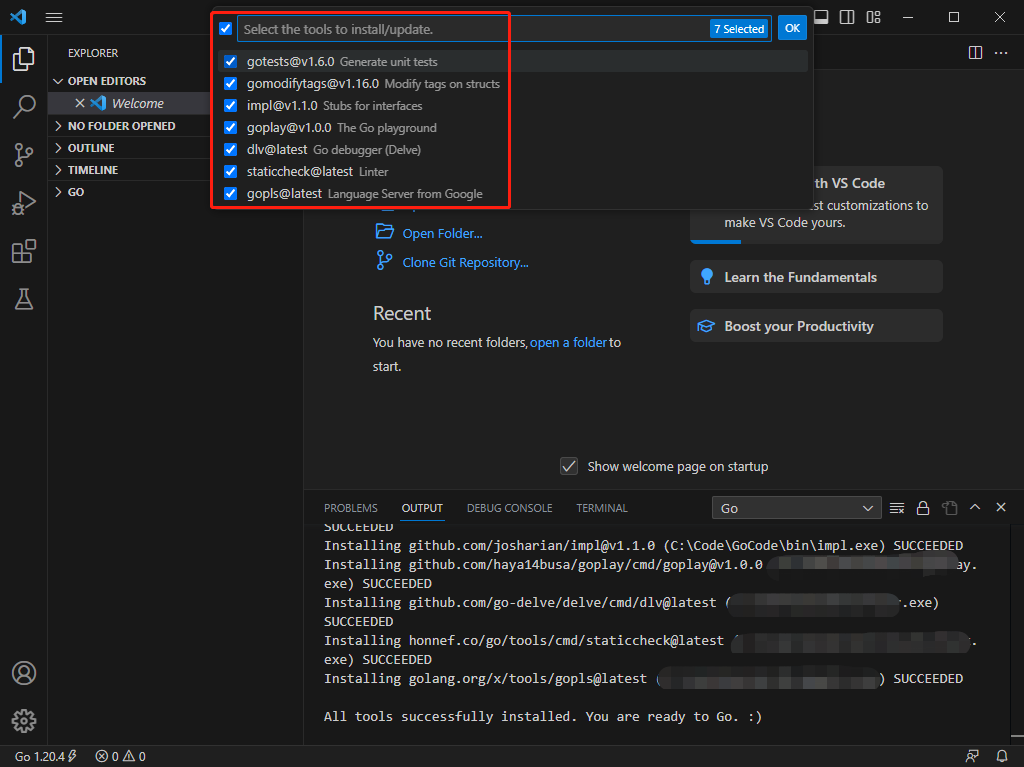Screen dimensions: 1024x767
Task: Toggle panel layout icon in title bar
Action: coord(822,17)
